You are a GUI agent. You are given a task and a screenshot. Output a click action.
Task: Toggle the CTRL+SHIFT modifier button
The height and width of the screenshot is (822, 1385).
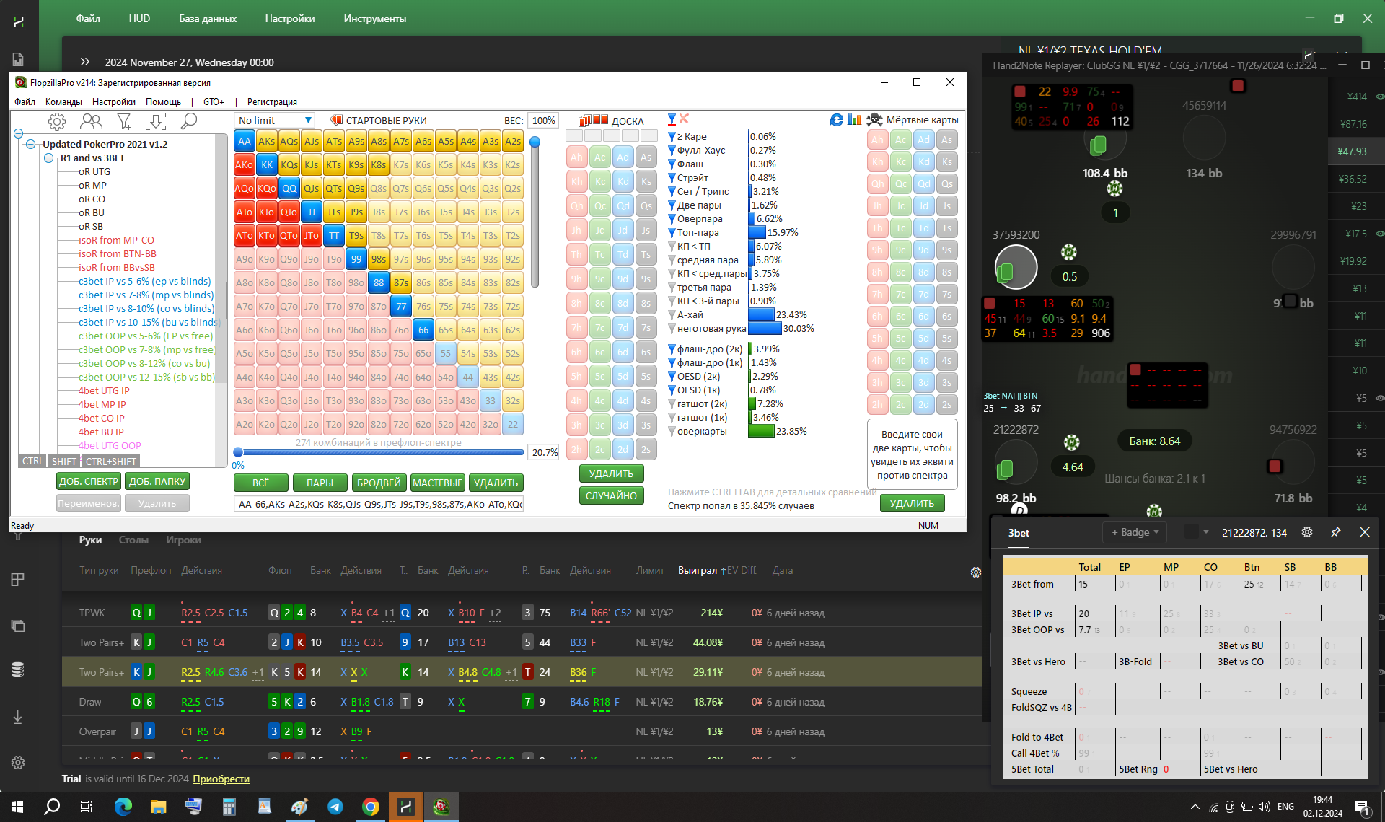pyautogui.click(x=112, y=461)
